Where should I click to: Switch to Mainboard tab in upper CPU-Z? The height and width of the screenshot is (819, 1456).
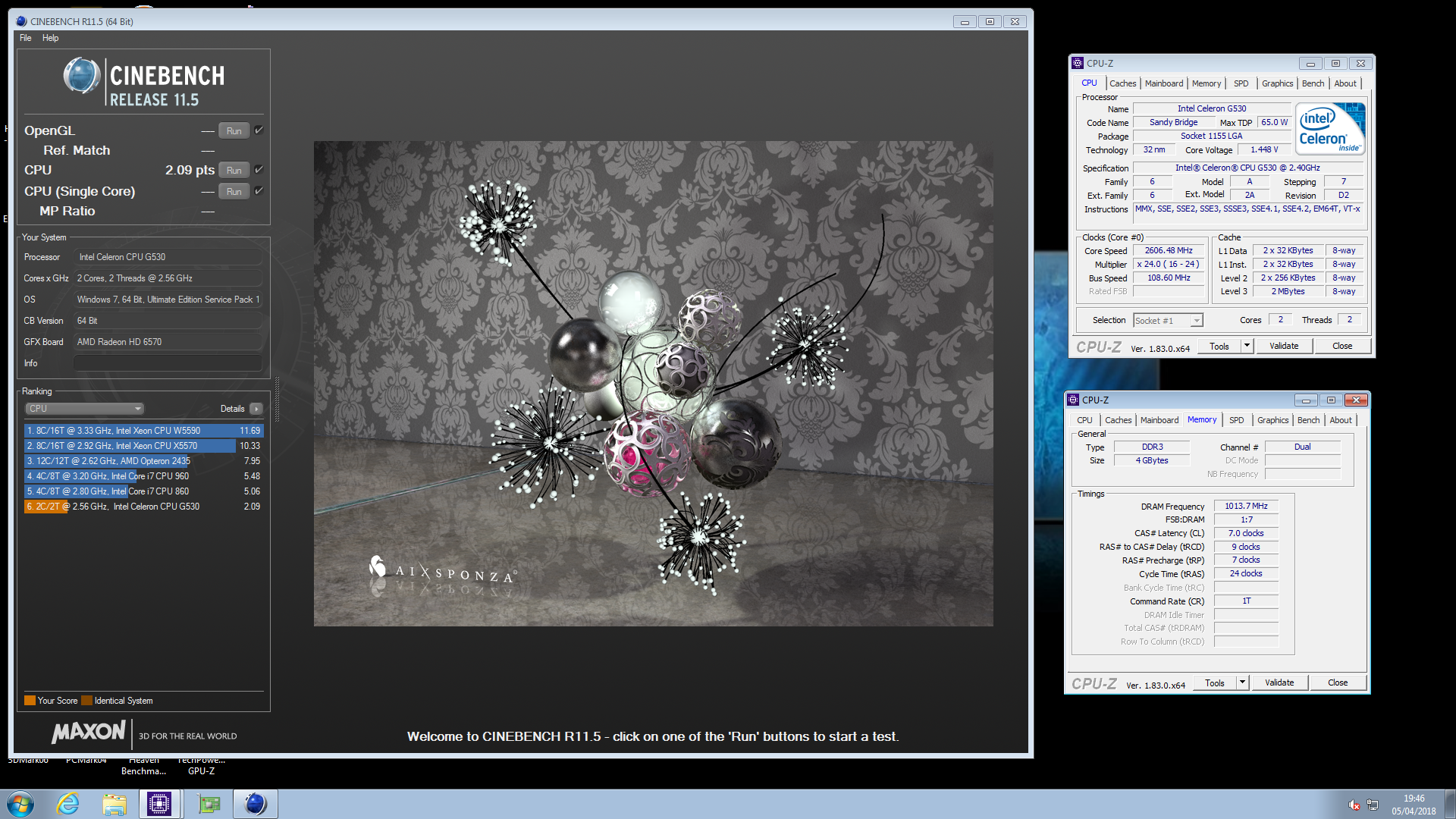(x=1164, y=83)
